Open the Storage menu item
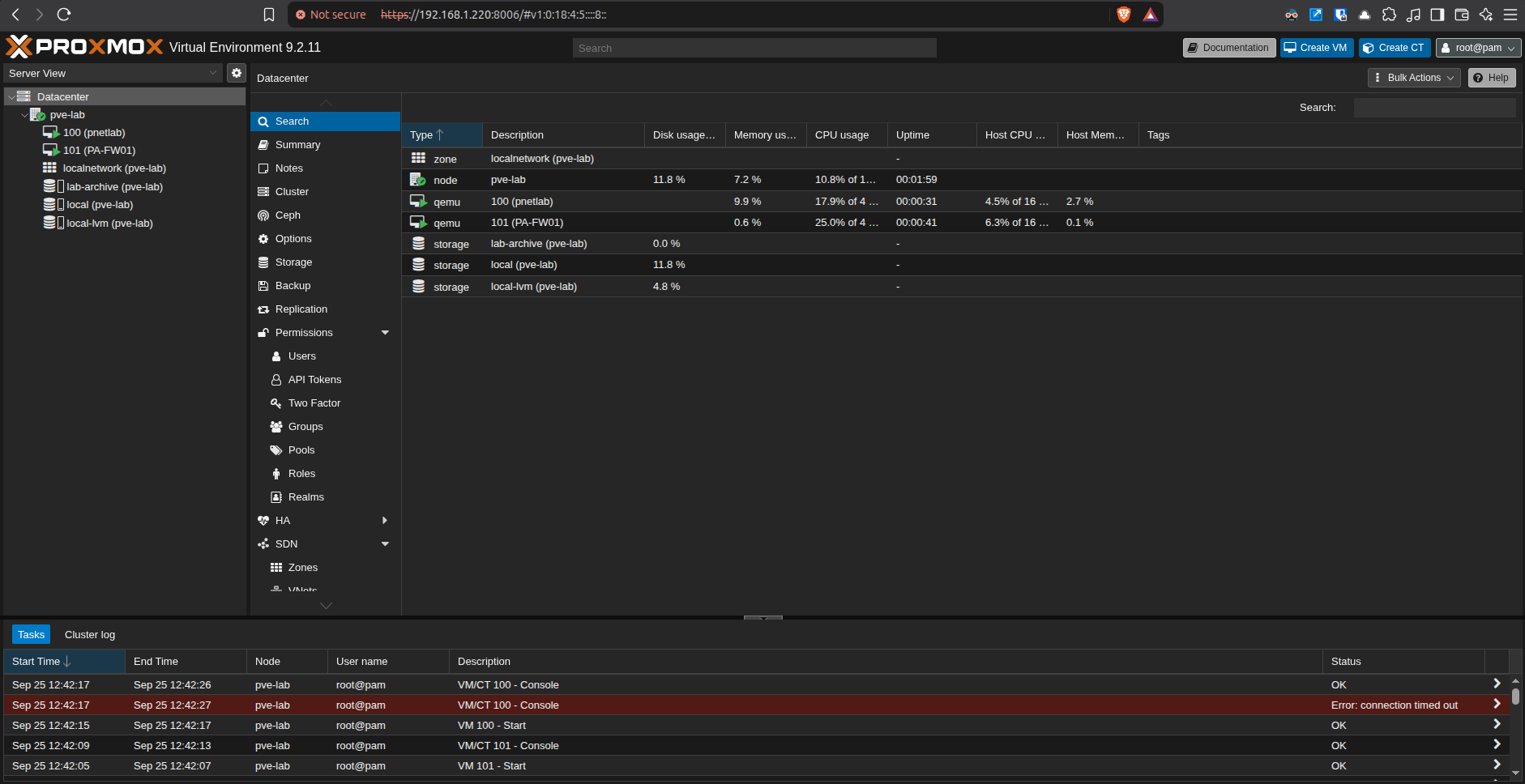Image resolution: width=1525 pixels, height=784 pixels. click(x=325, y=262)
